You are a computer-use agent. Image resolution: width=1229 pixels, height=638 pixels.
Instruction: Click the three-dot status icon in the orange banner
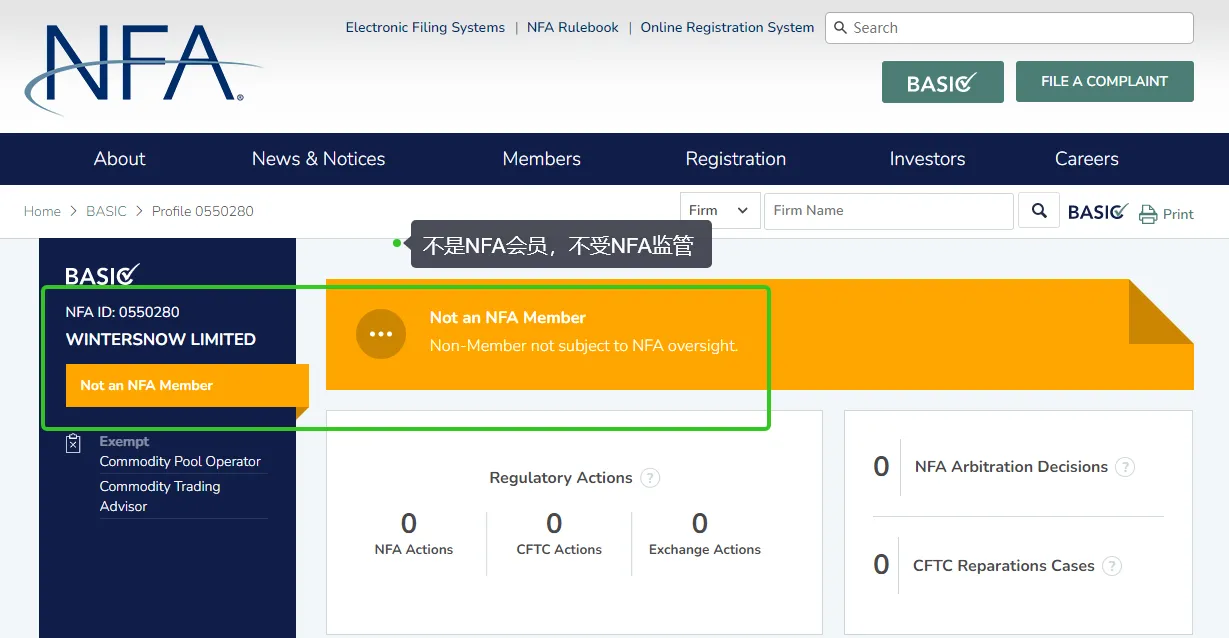tap(381, 334)
